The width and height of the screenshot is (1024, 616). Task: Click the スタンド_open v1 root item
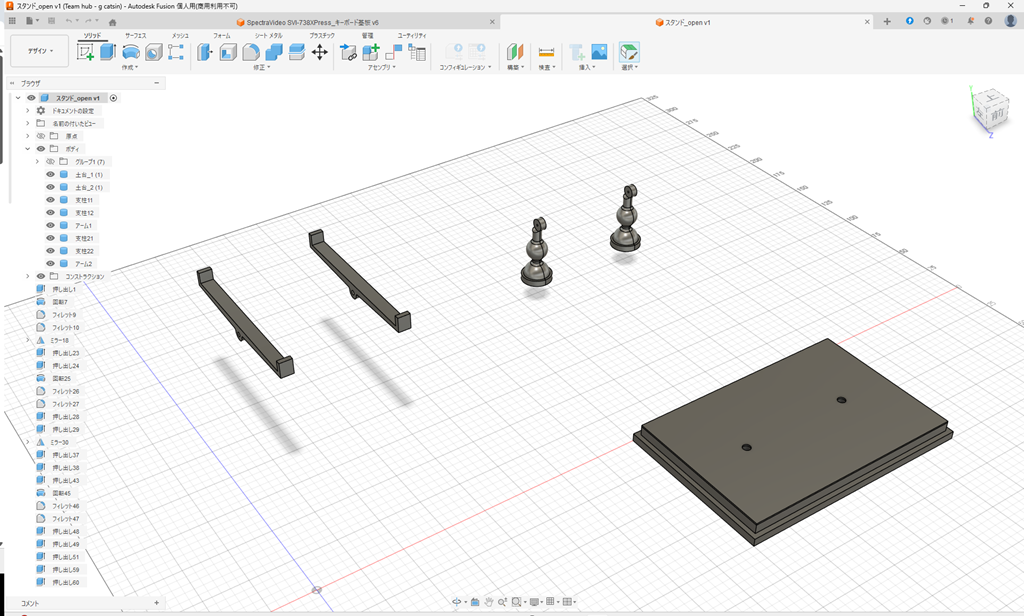(75, 98)
